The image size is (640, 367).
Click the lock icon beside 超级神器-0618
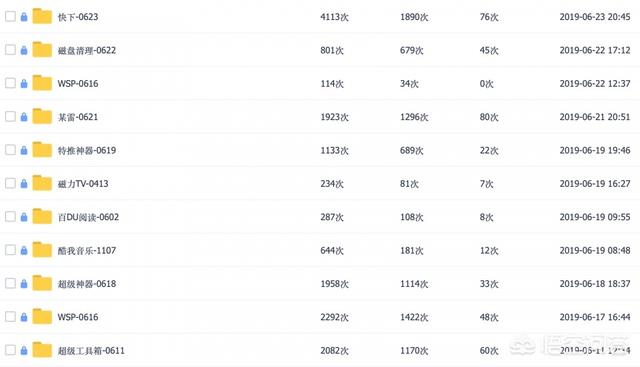[24, 283]
